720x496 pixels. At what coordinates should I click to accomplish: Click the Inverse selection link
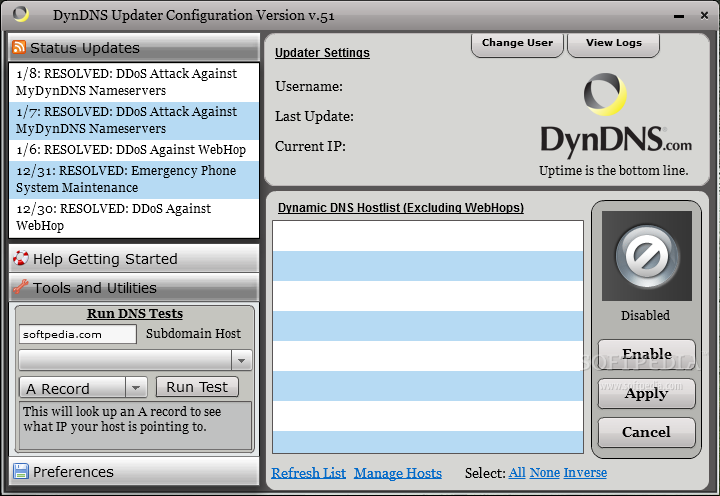(x=585, y=473)
